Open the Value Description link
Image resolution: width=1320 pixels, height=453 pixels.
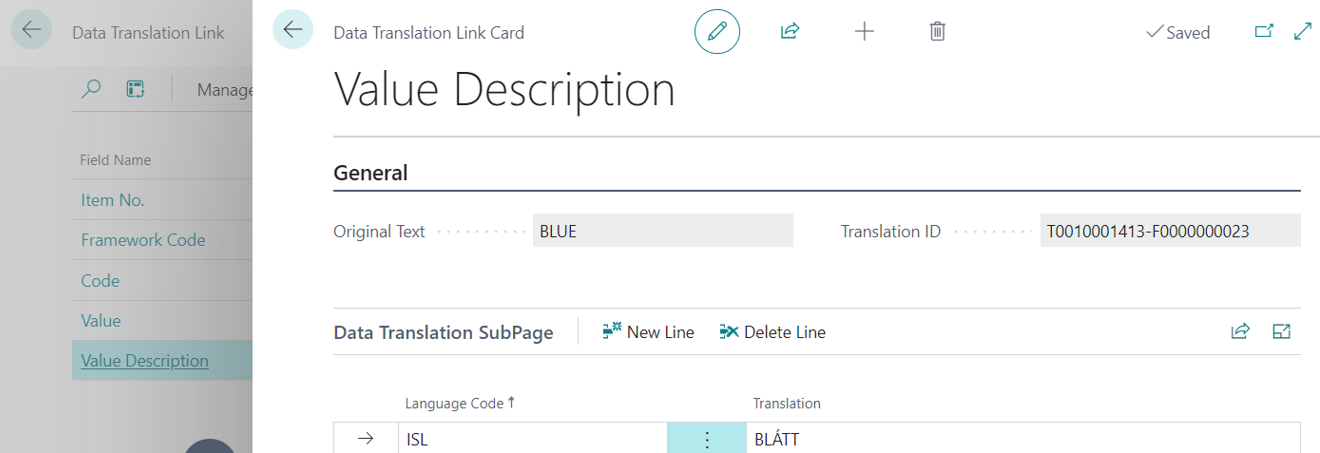tap(145, 361)
